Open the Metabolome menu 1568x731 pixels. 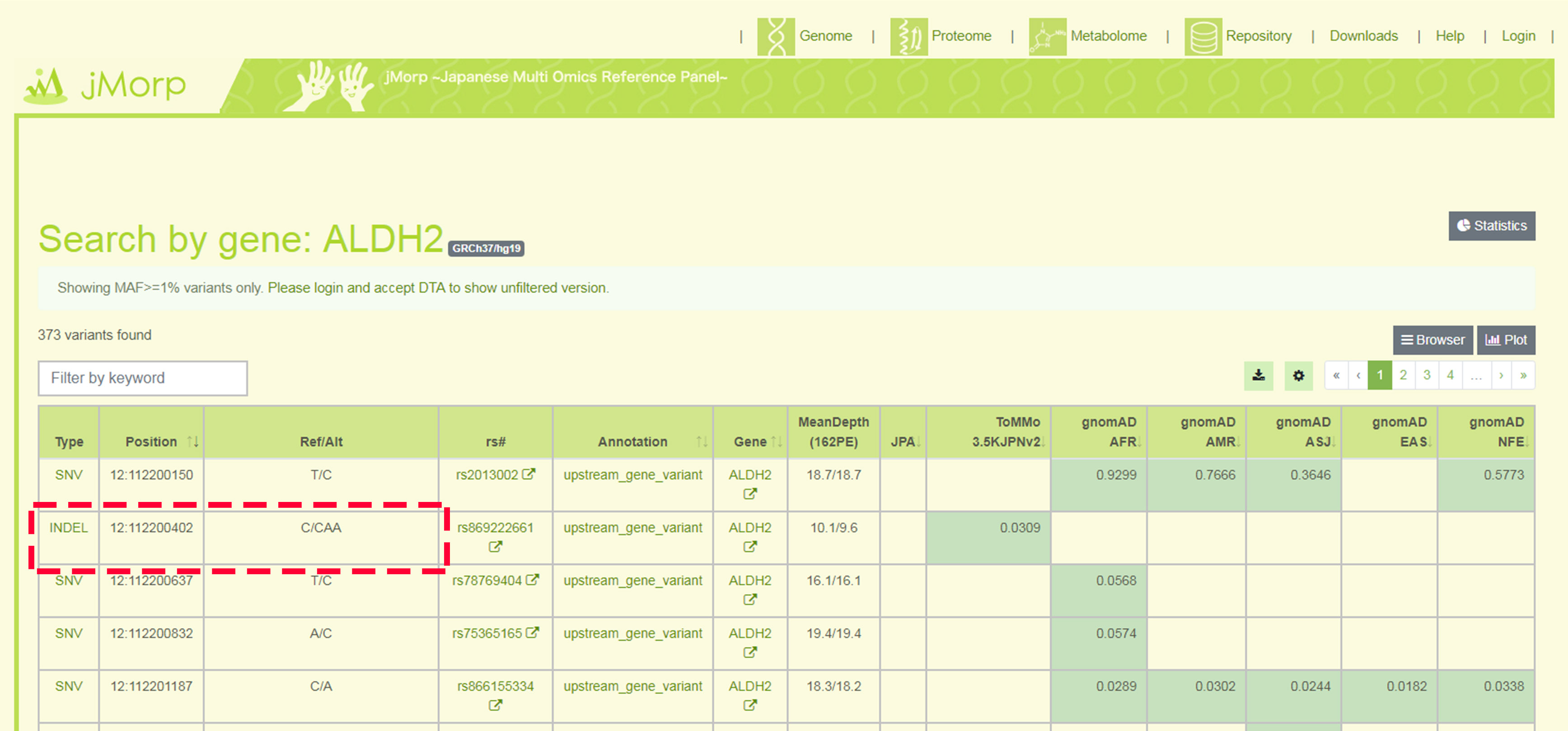pyautogui.click(x=1109, y=36)
